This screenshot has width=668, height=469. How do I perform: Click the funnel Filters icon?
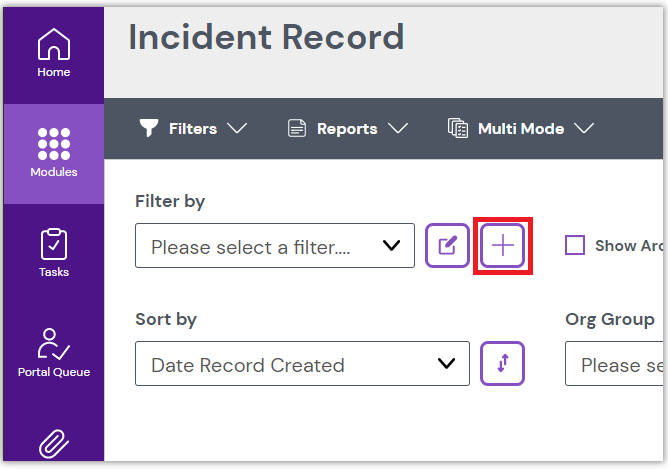149,128
